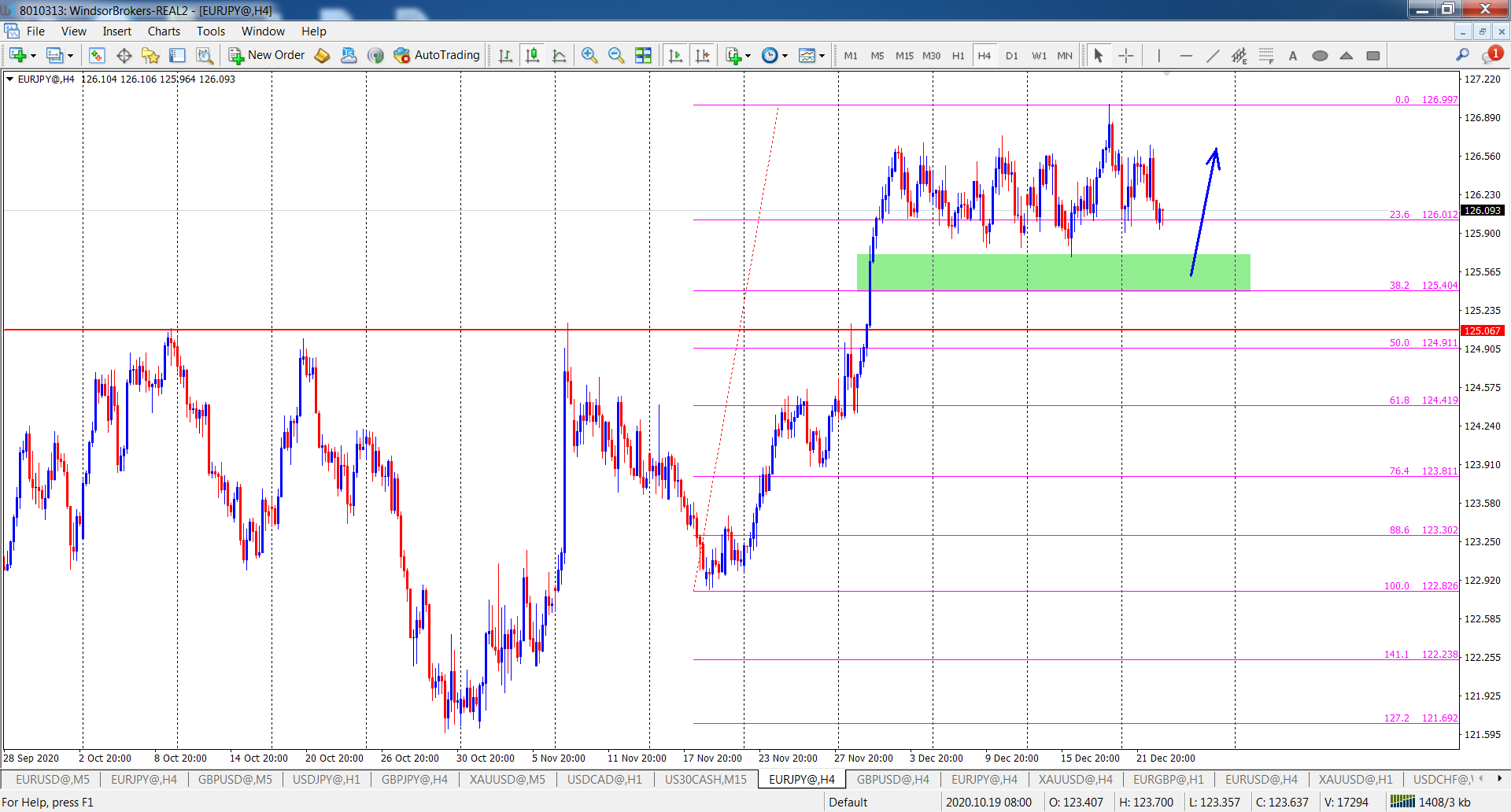
Task: Switch to Bar Chart display
Action: click(x=505, y=55)
